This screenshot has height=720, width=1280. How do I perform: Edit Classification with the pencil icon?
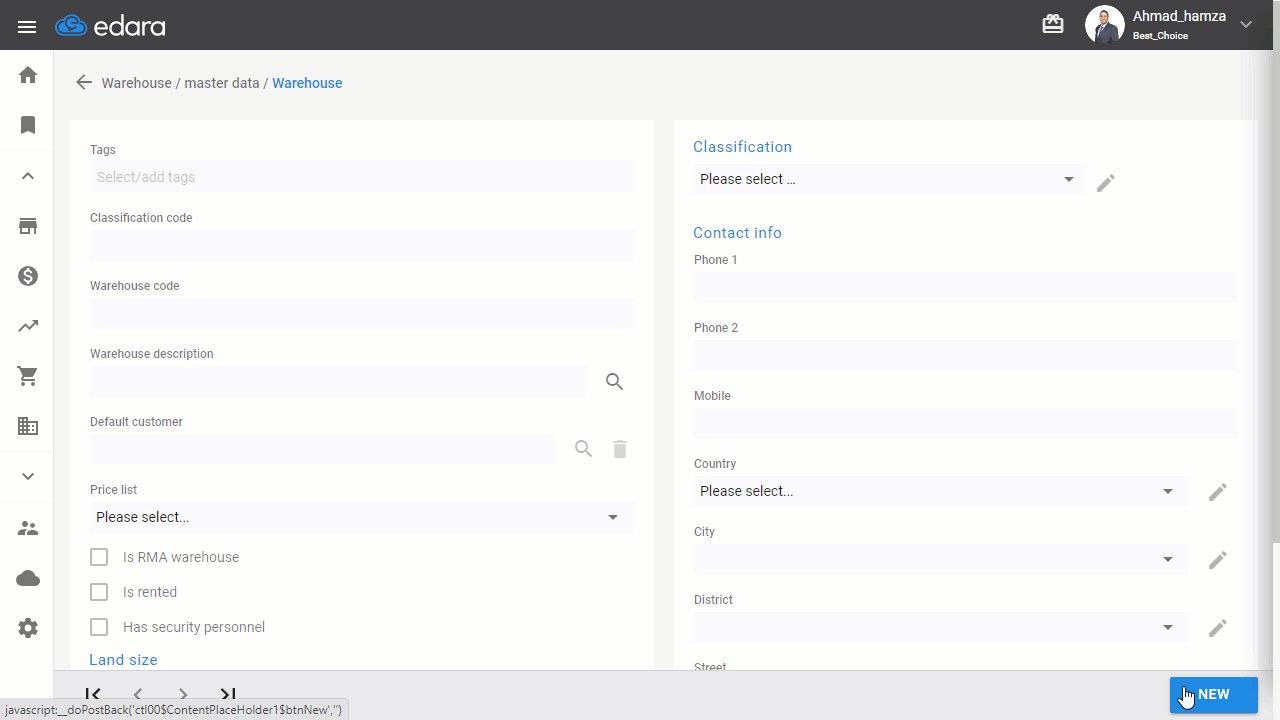pyautogui.click(x=1106, y=183)
